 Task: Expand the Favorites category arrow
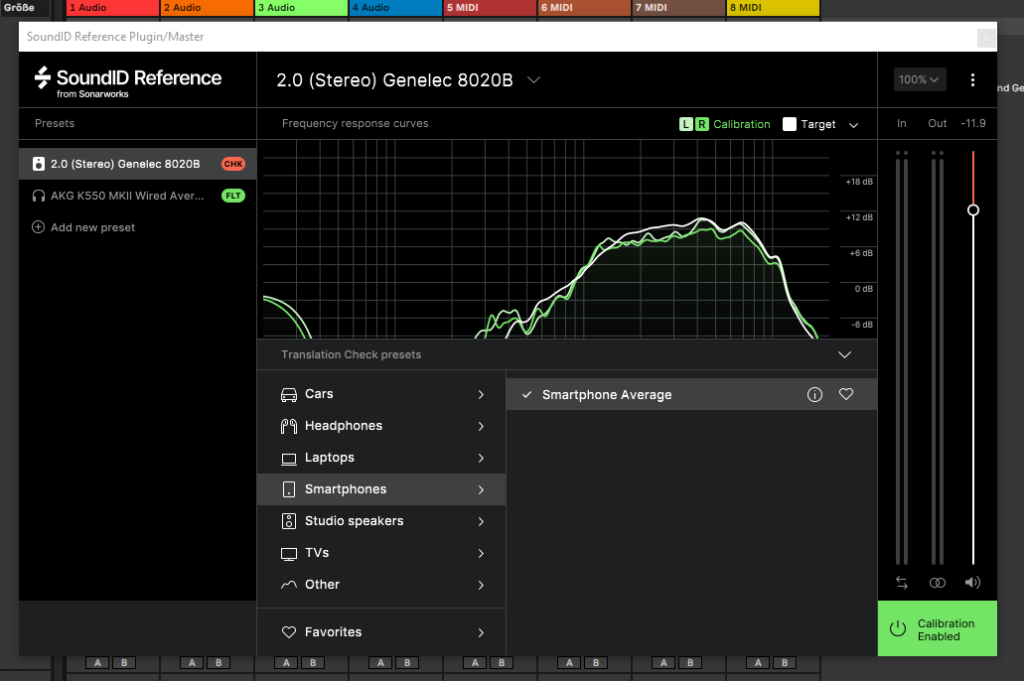pyautogui.click(x=481, y=633)
